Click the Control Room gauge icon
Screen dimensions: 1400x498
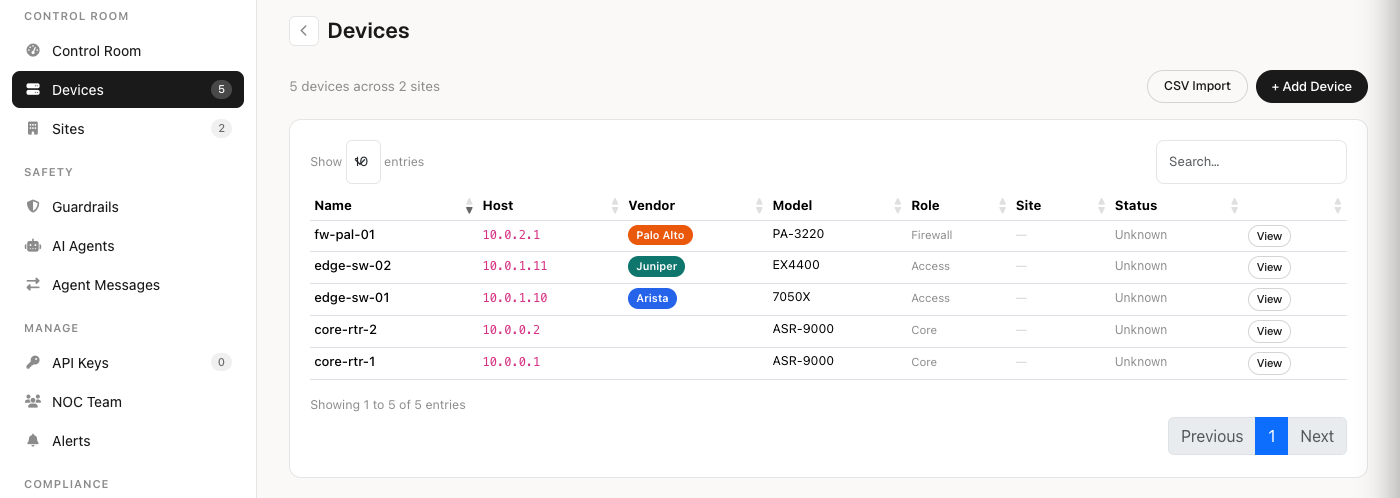pos(33,51)
